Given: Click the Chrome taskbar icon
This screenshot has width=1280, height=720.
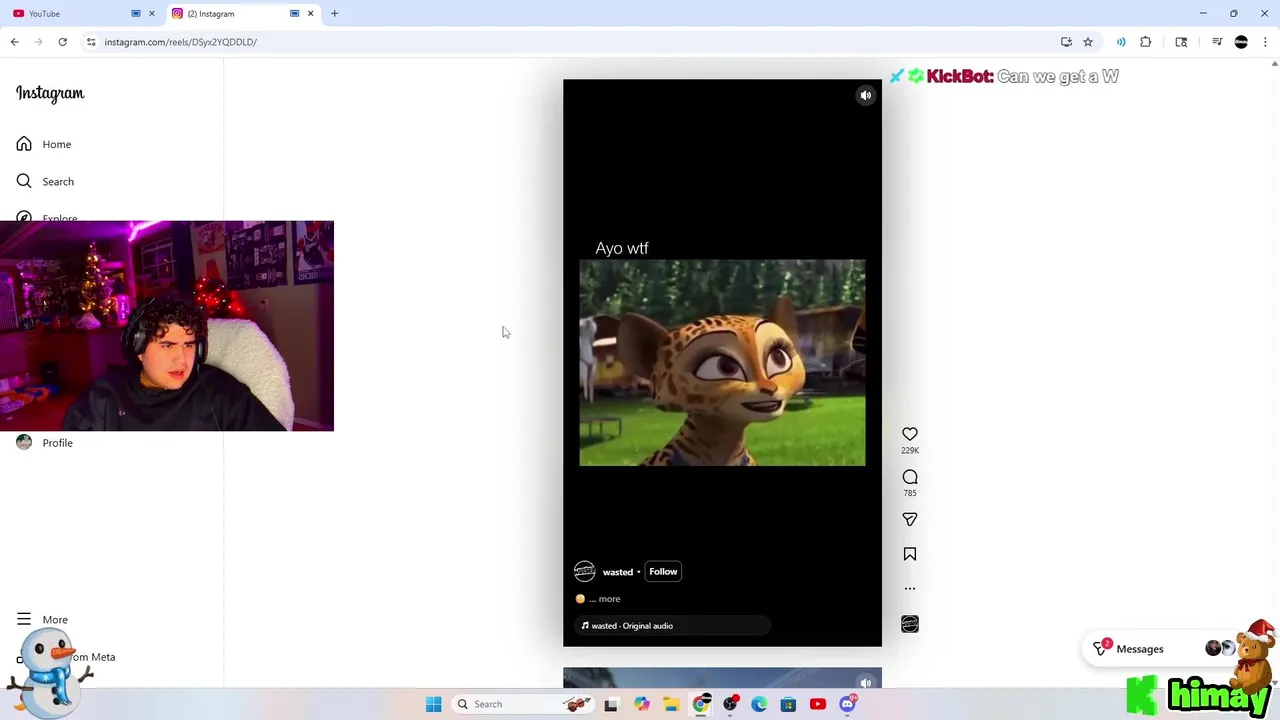Looking at the screenshot, I should [x=701, y=704].
